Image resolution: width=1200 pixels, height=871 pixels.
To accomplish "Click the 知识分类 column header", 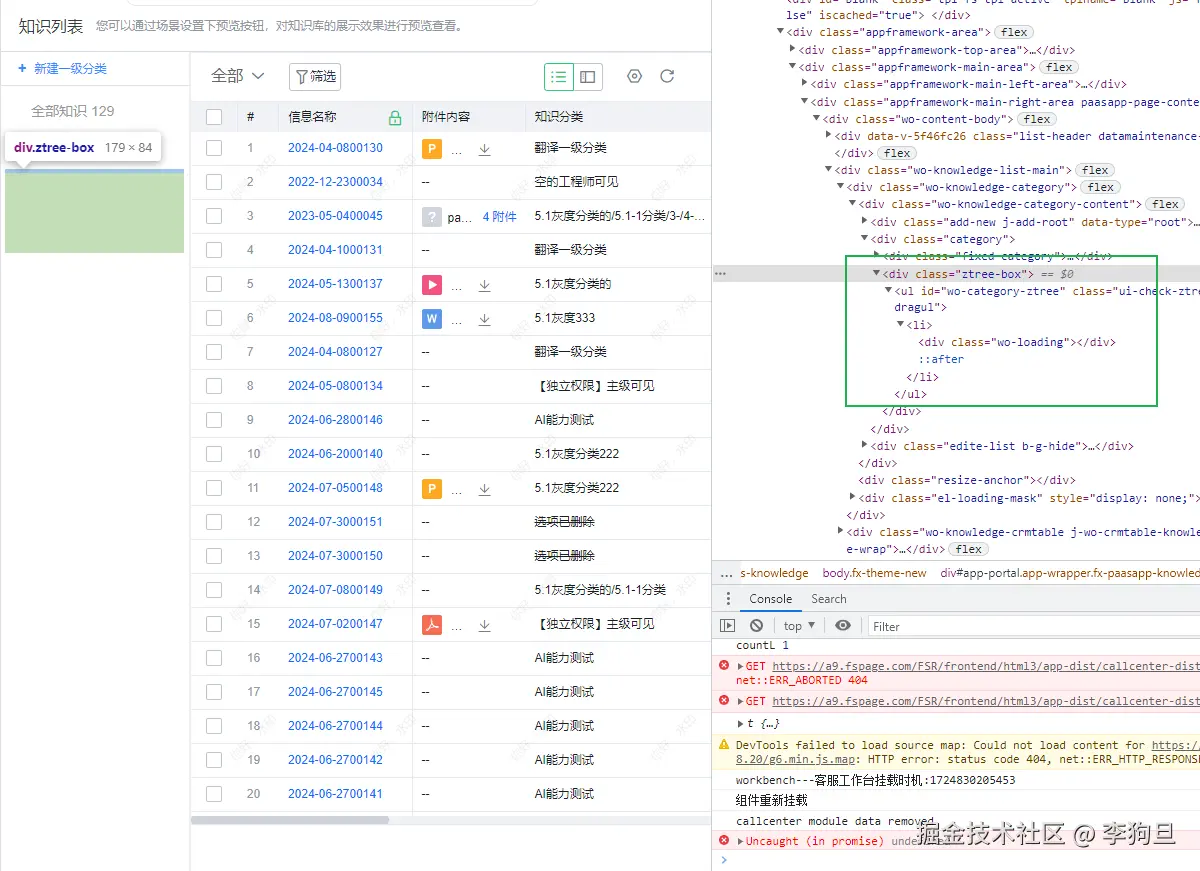I will (x=559, y=117).
